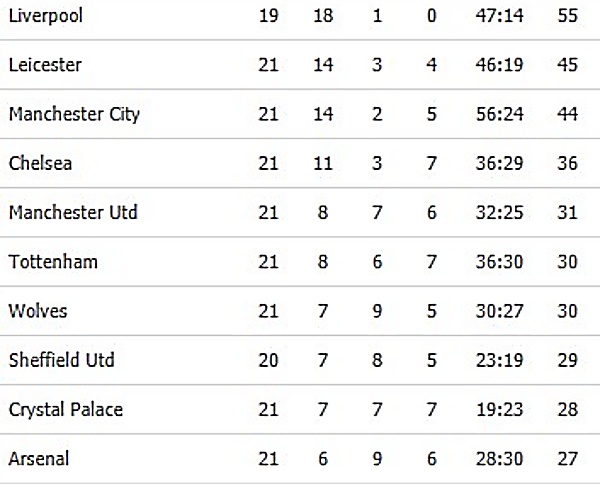Select the Manchester City row name
Screen dimensions: 600x484
[x=74, y=115]
